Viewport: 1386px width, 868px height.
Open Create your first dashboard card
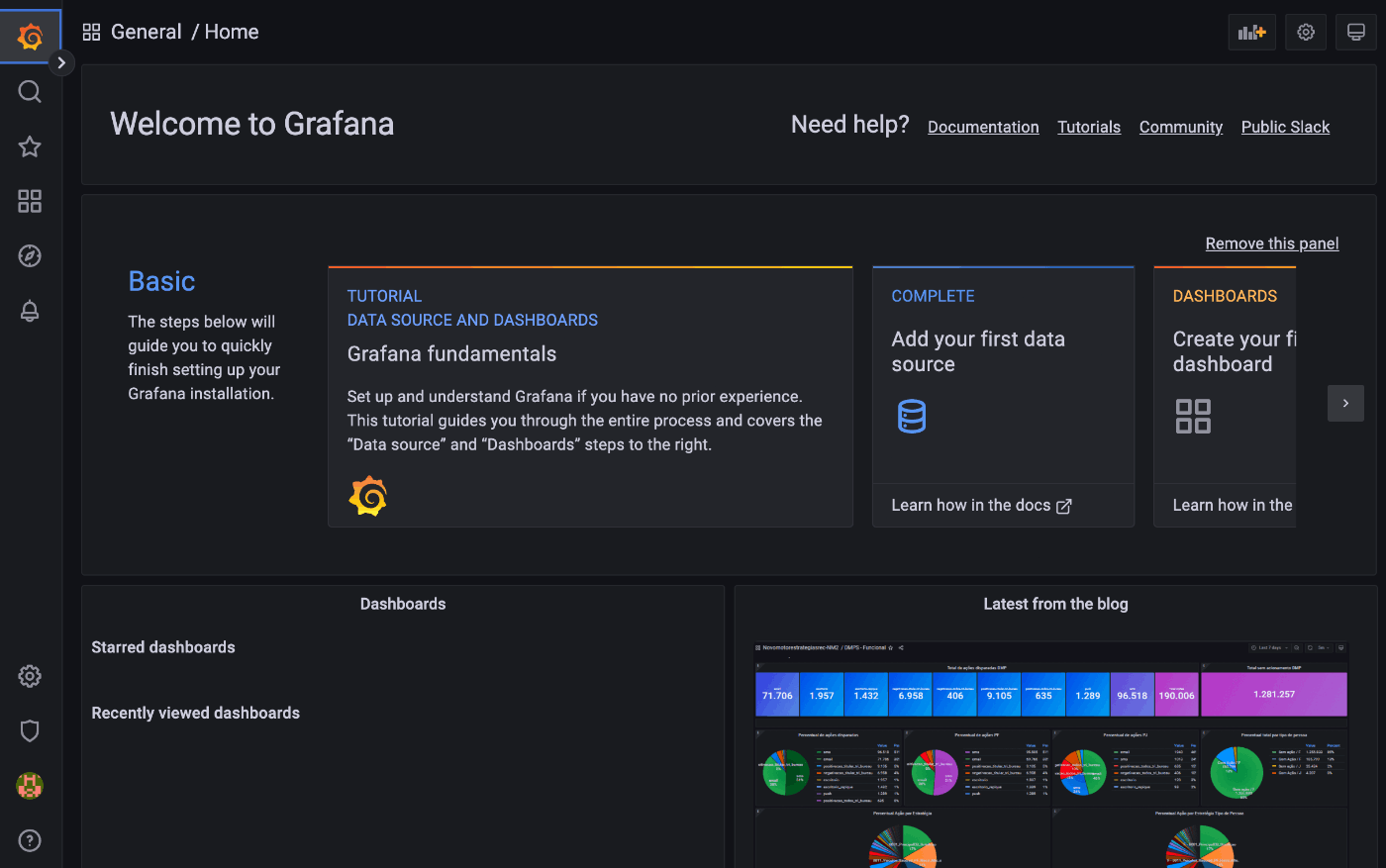(x=1225, y=397)
